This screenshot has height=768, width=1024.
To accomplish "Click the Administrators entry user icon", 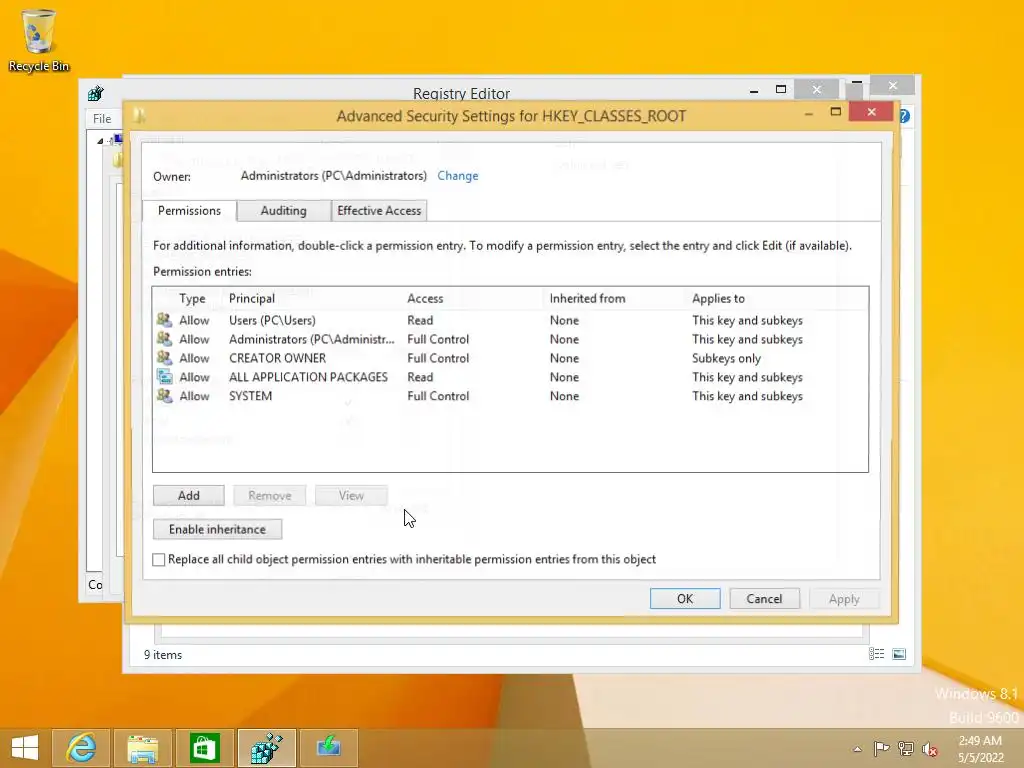I will [165, 339].
